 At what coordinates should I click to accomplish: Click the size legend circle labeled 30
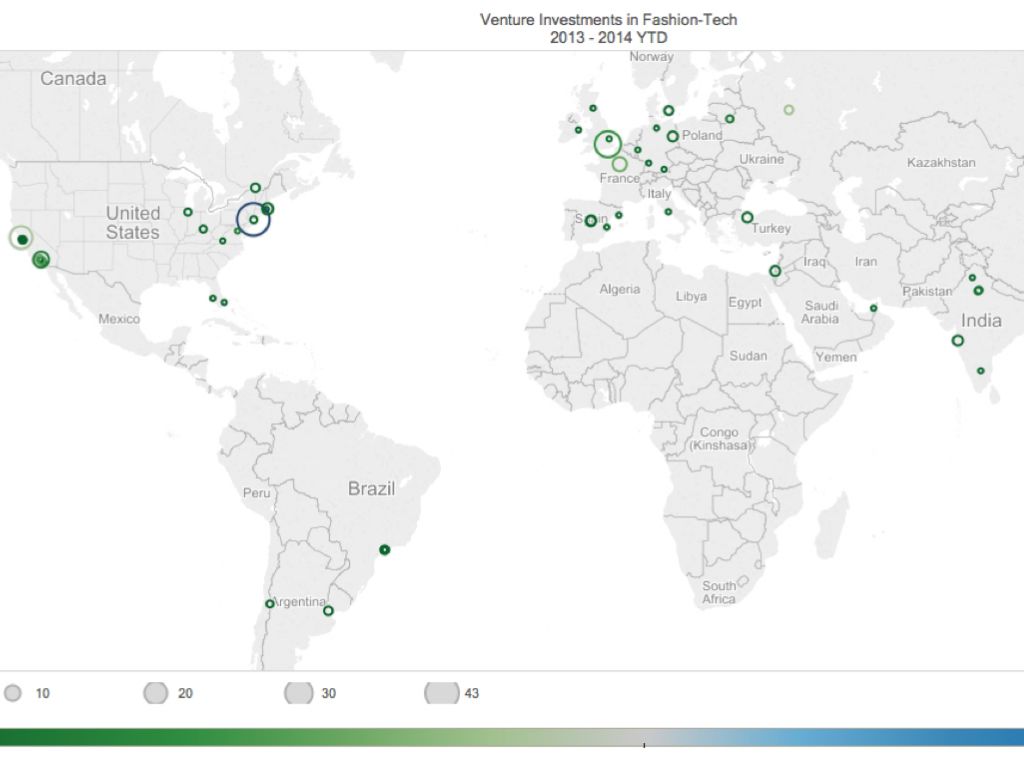click(299, 693)
